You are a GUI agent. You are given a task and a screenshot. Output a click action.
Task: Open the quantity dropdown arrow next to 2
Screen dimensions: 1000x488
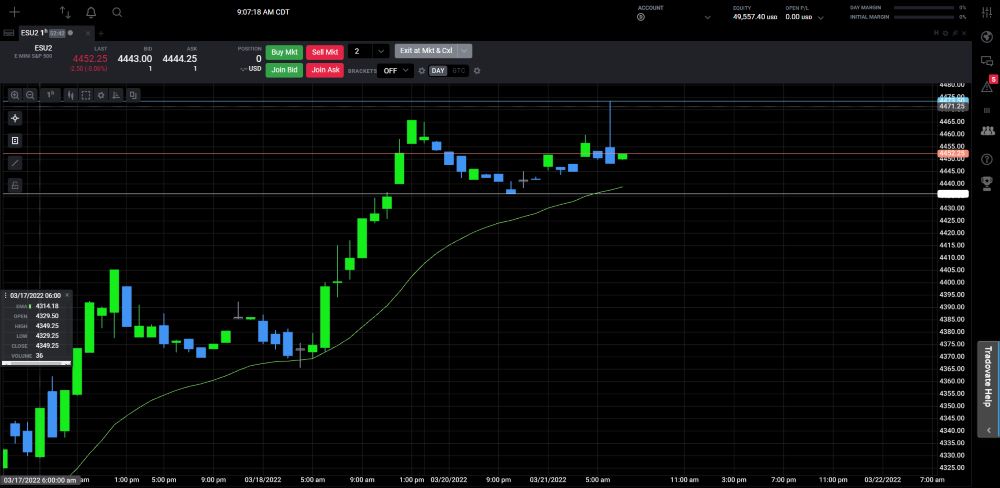point(381,52)
